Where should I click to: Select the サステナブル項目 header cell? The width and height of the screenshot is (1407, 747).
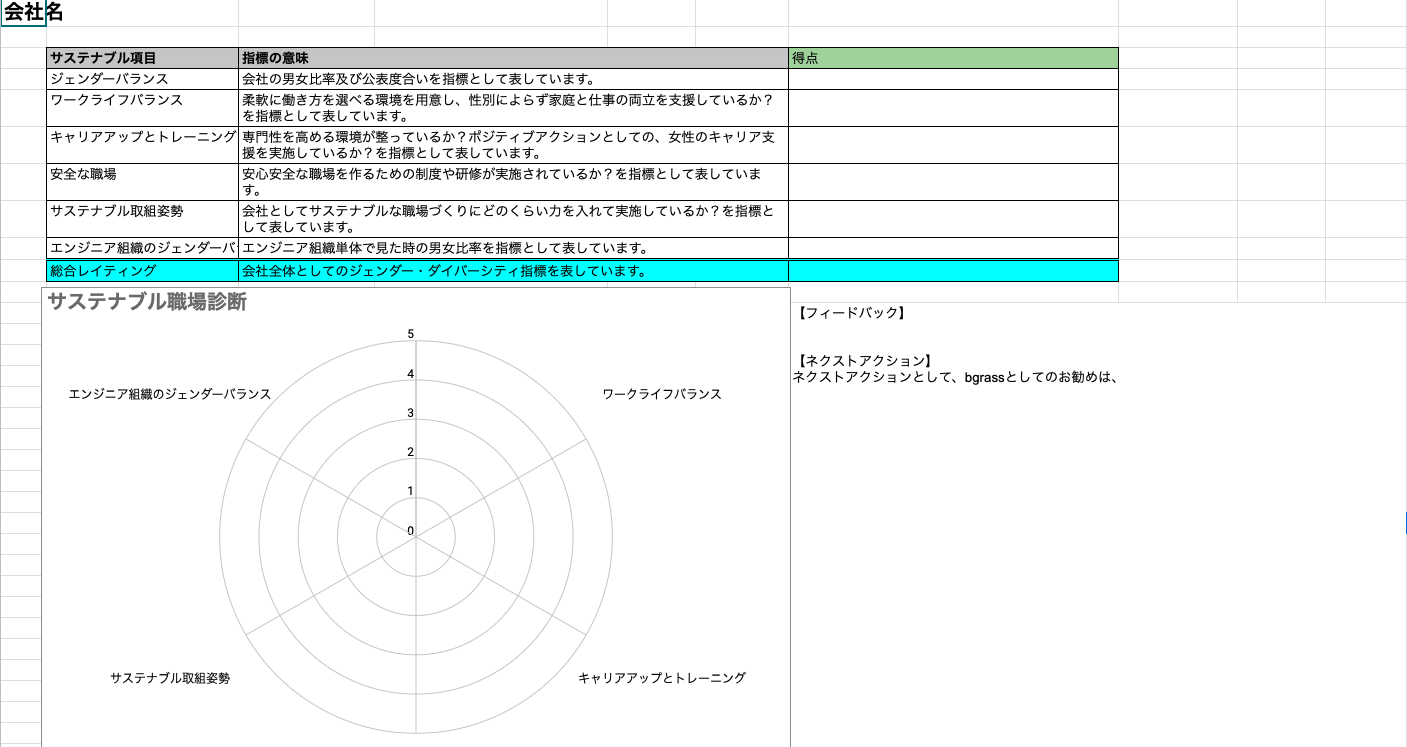pos(143,58)
